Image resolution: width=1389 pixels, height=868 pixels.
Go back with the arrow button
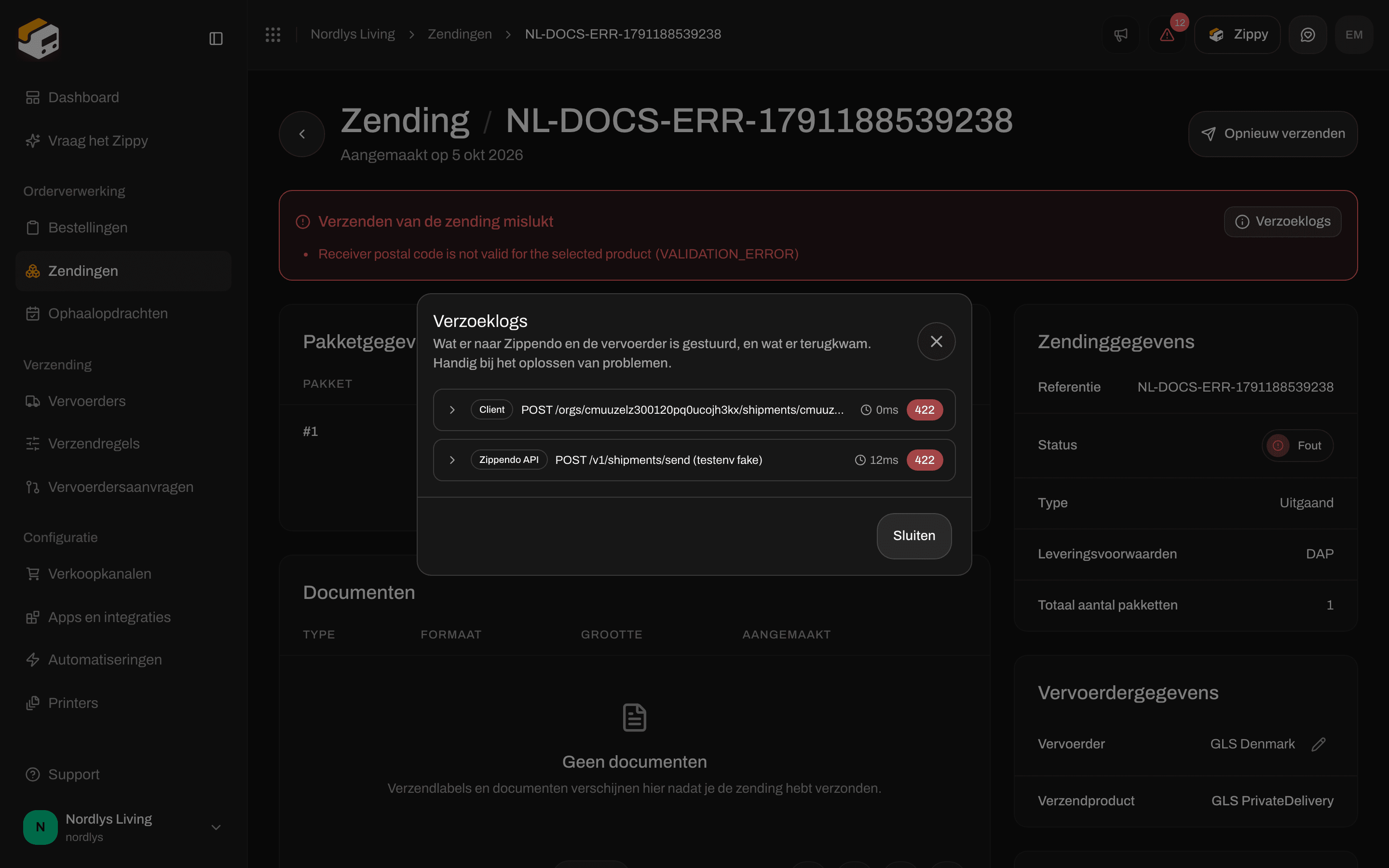click(302, 134)
